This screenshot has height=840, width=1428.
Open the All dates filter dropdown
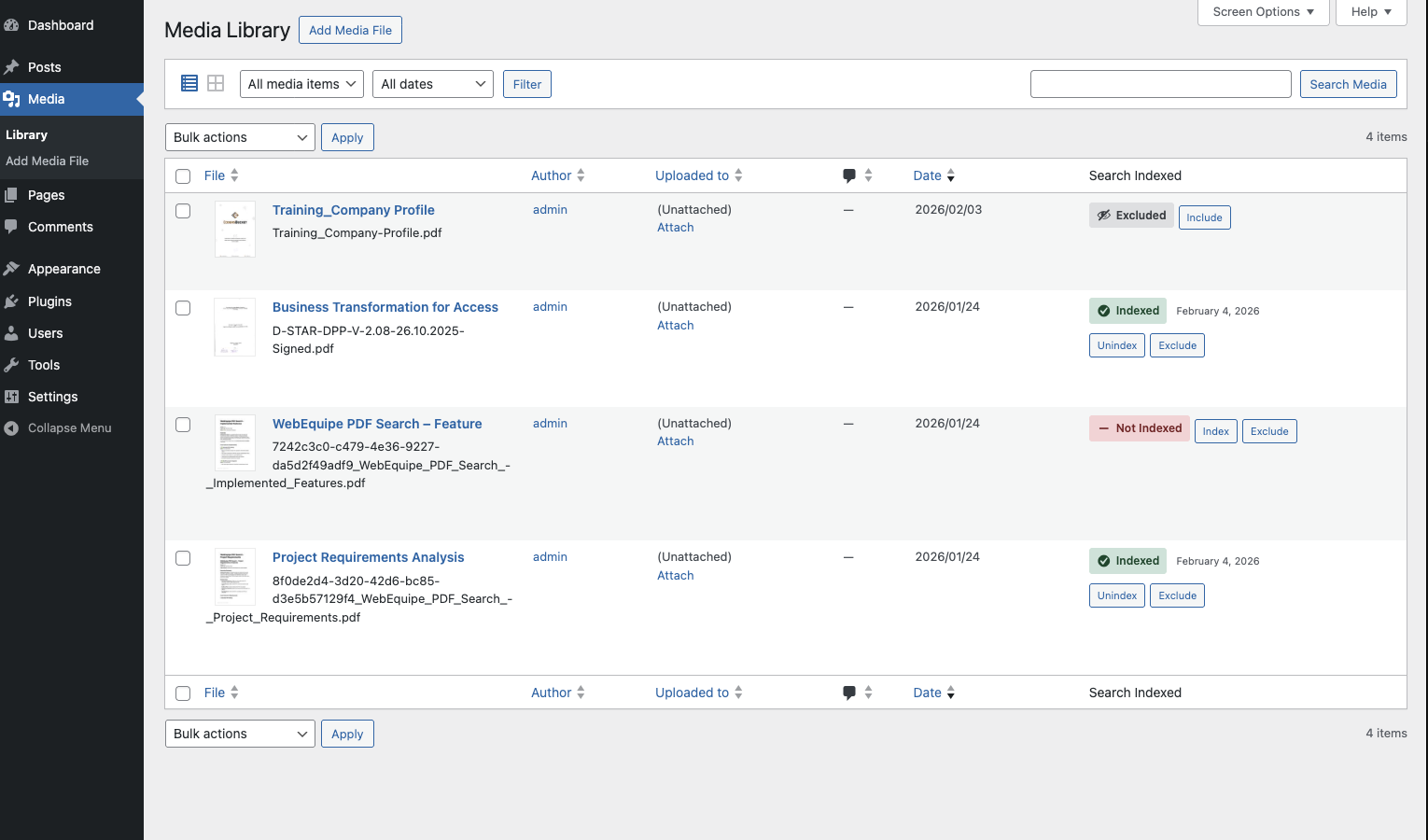pos(432,83)
